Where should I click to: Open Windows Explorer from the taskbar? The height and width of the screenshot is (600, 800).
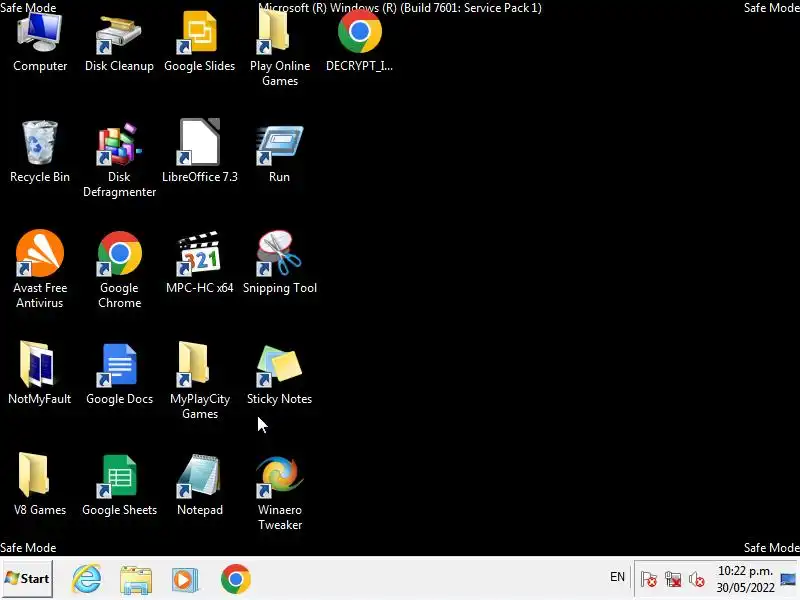(136, 580)
